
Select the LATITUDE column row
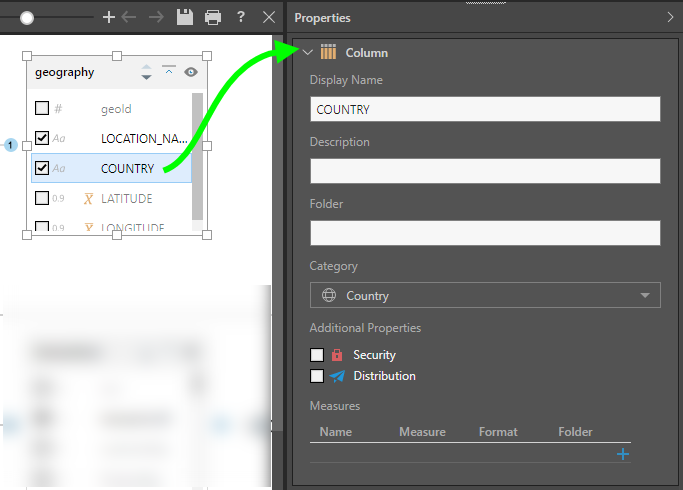coord(126,198)
